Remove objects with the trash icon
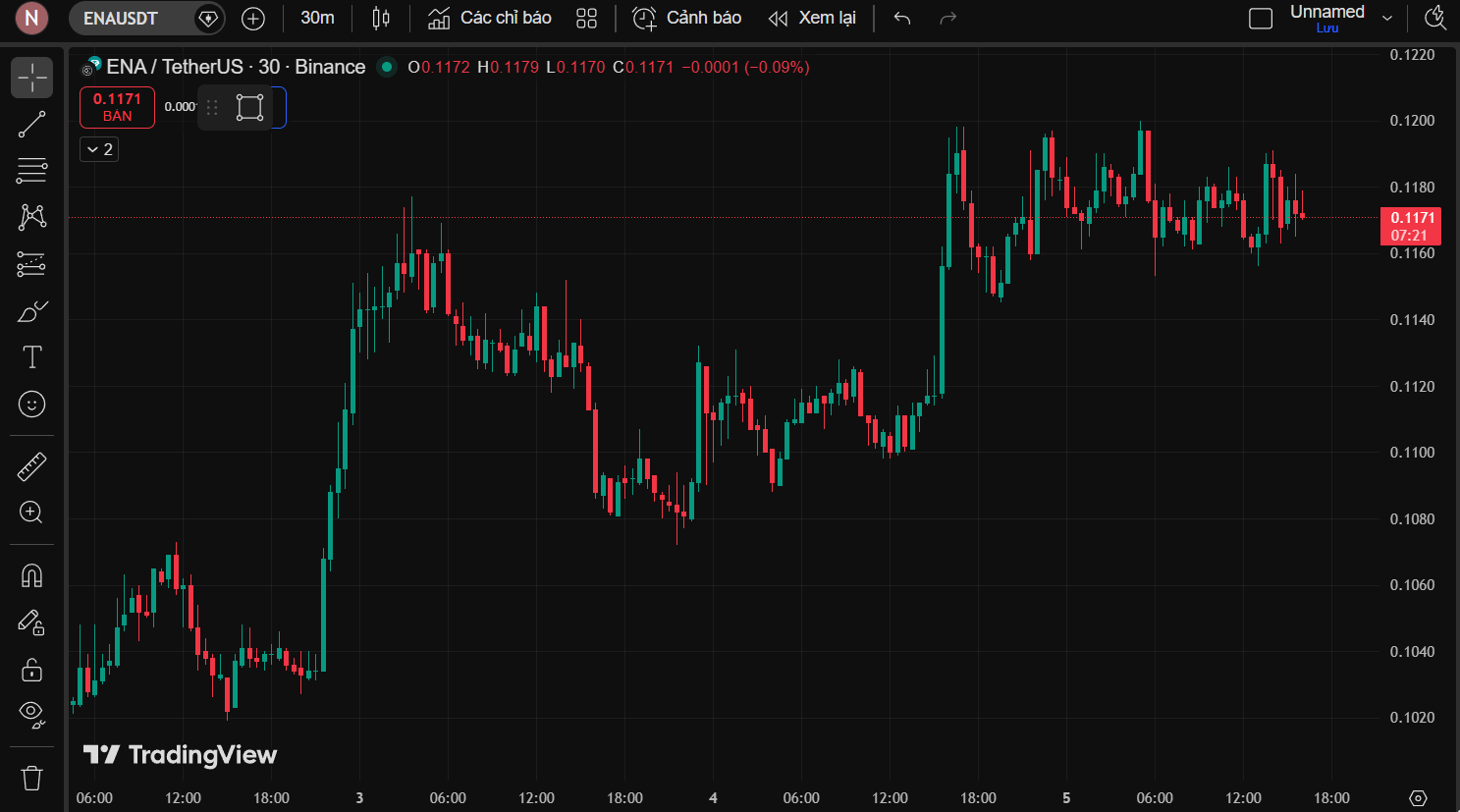This screenshot has height=812, width=1460. pyautogui.click(x=31, y=779)
